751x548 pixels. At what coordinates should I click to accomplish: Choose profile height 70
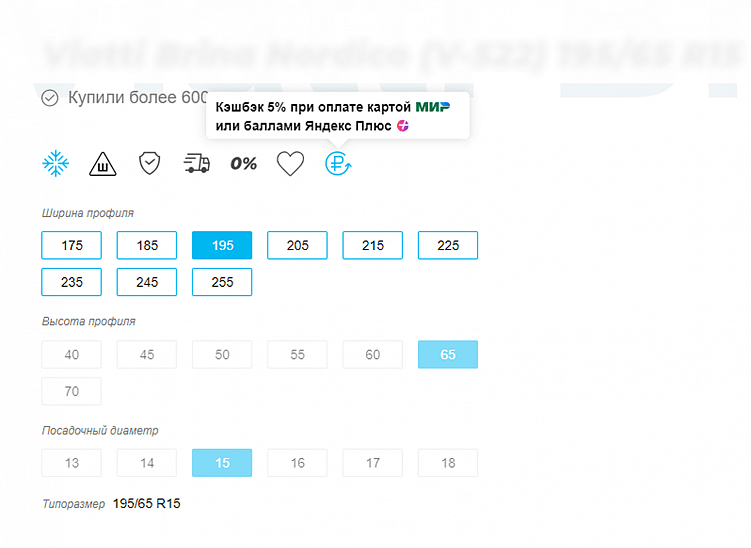(x=72, y=391)
